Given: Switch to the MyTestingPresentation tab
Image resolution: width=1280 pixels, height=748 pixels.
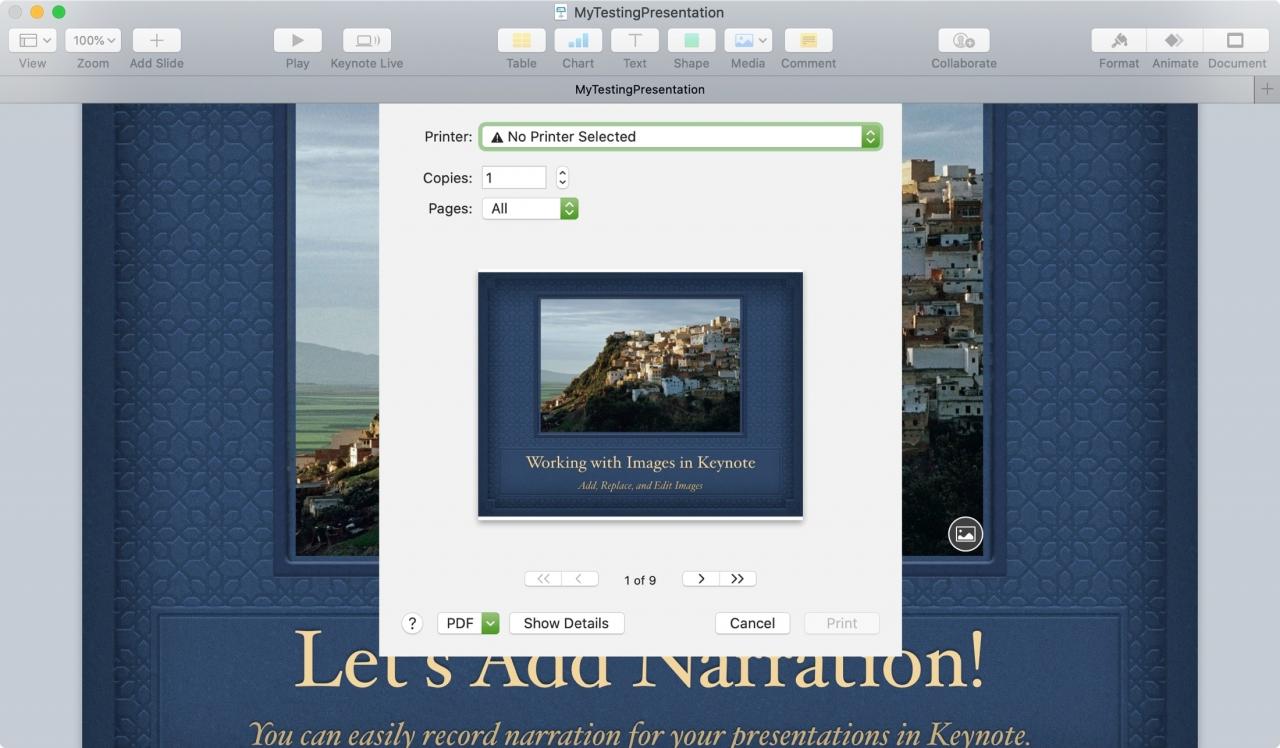Looking at the screenshot, I should (640, 89).
